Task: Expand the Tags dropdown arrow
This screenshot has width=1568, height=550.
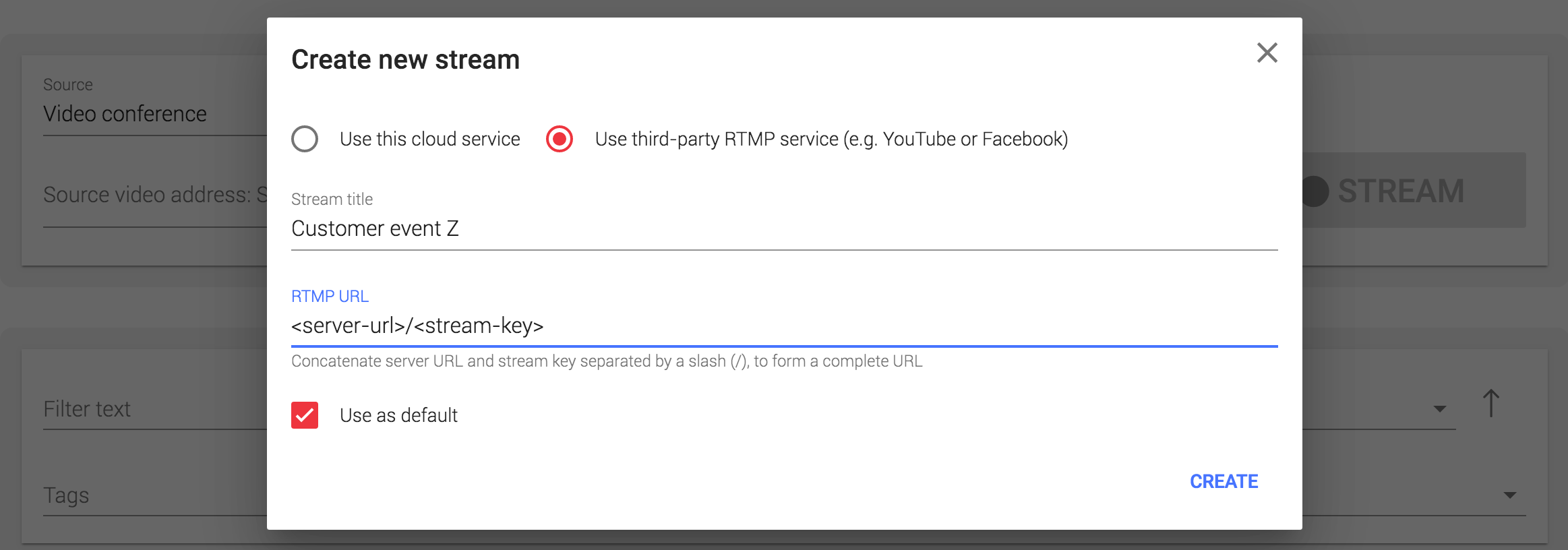Action: click(1509, 495)
